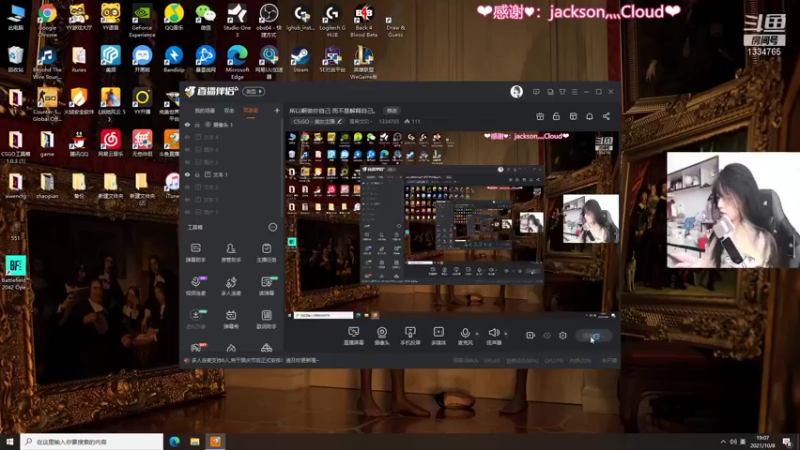Screen dimensions: 800x450
Task: Show hidden system tray icons chevron
Action: tap(723, 442)
